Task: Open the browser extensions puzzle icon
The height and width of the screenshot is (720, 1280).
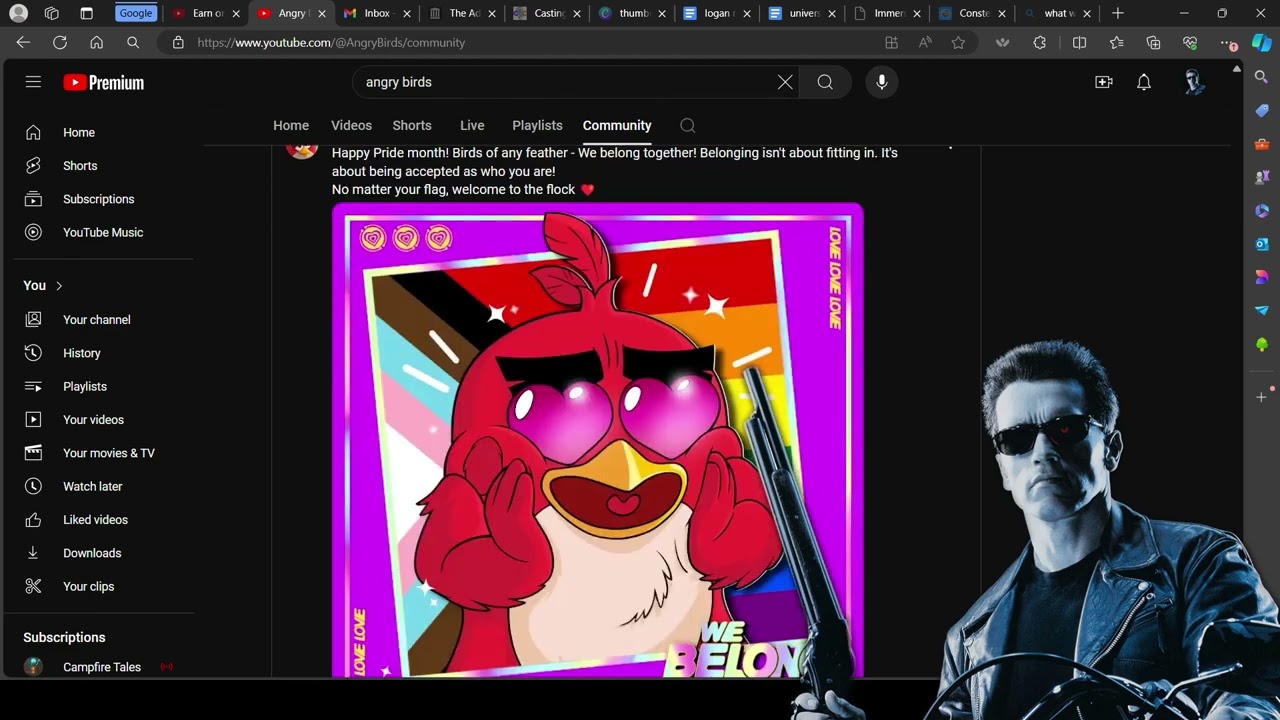Action: point(1040,43)
